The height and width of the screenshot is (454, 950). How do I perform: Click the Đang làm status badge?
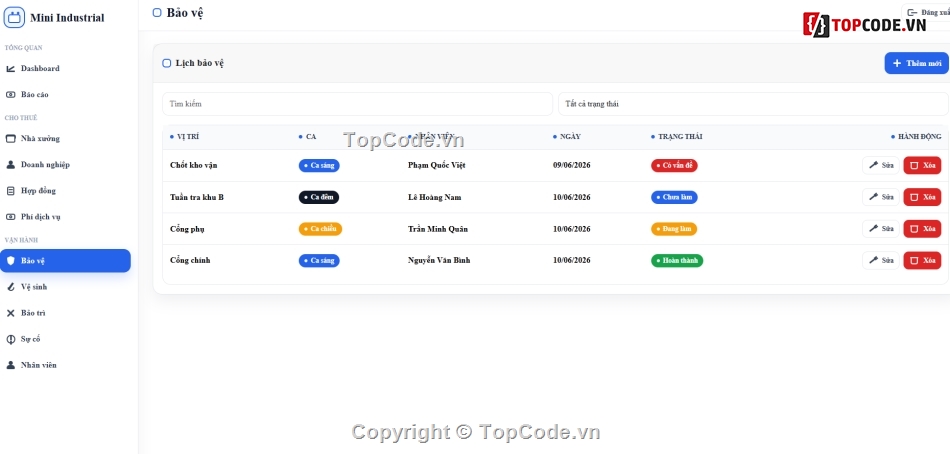point(674,229)
